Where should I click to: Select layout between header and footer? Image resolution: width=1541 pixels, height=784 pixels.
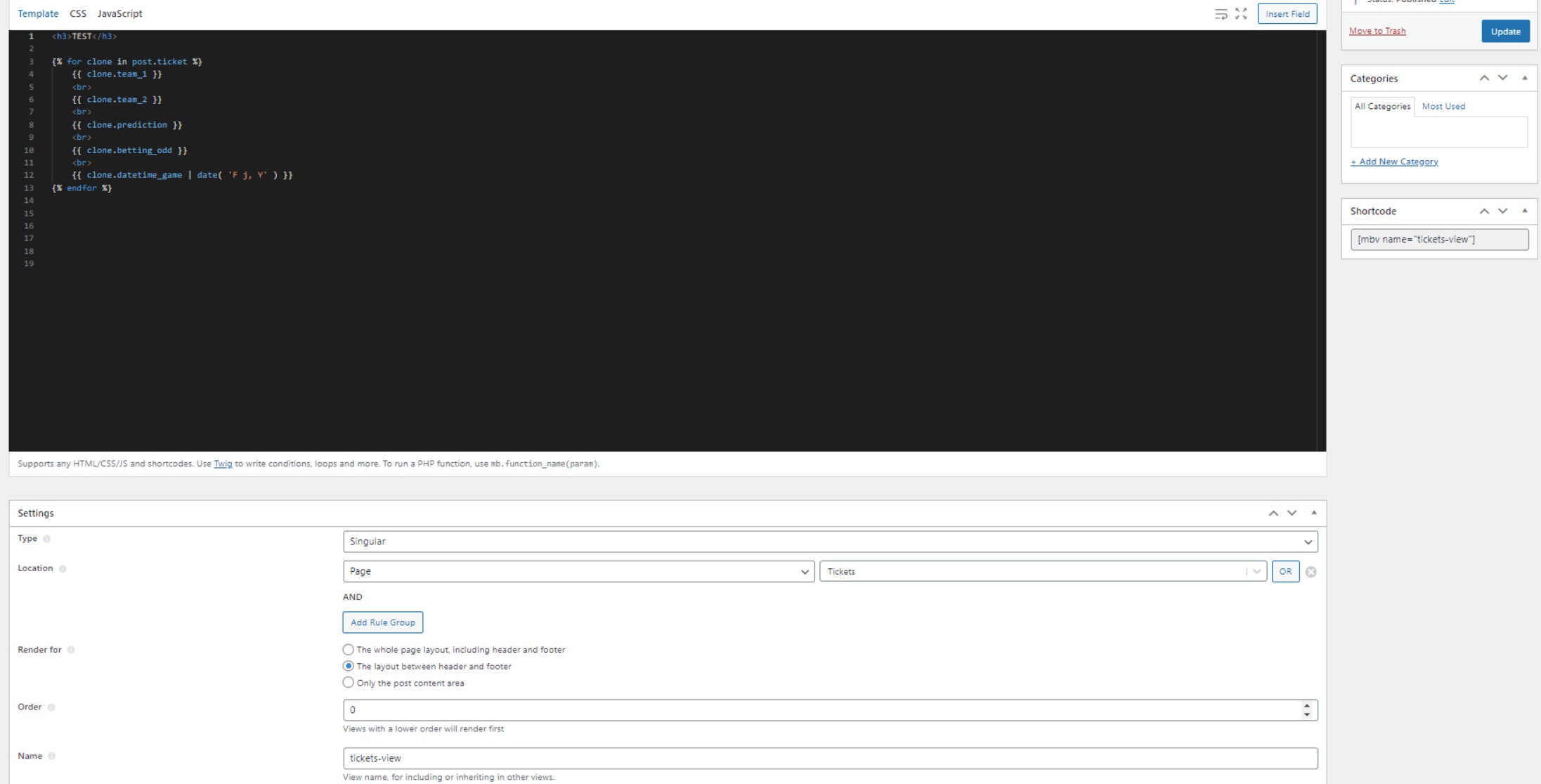coord(349,666)
